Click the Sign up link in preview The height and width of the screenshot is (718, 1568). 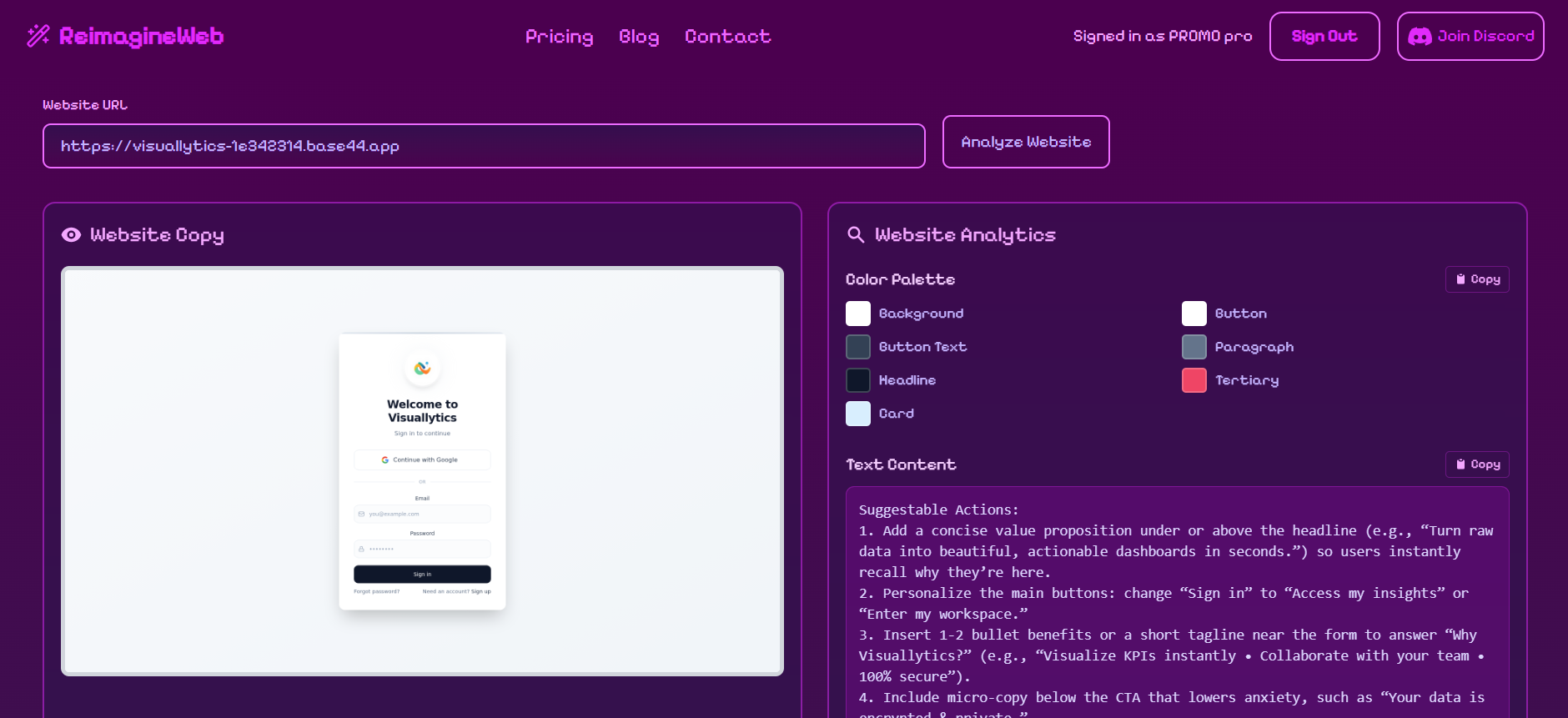481,591
